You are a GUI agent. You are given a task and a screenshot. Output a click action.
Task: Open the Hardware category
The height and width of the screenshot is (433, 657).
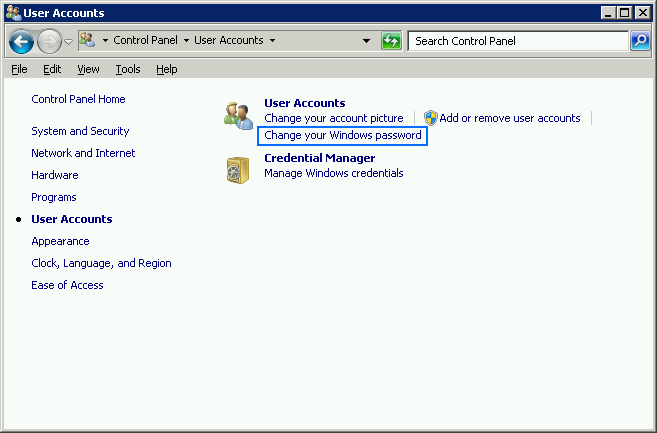[x=55, y=175]
